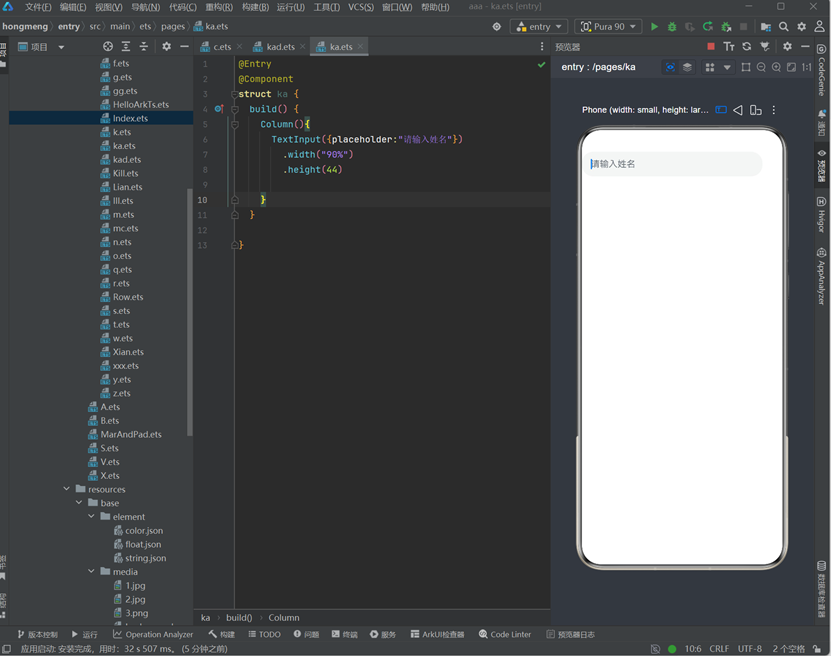
Task: Collapse the resources folder
Action: coord(67,489)
